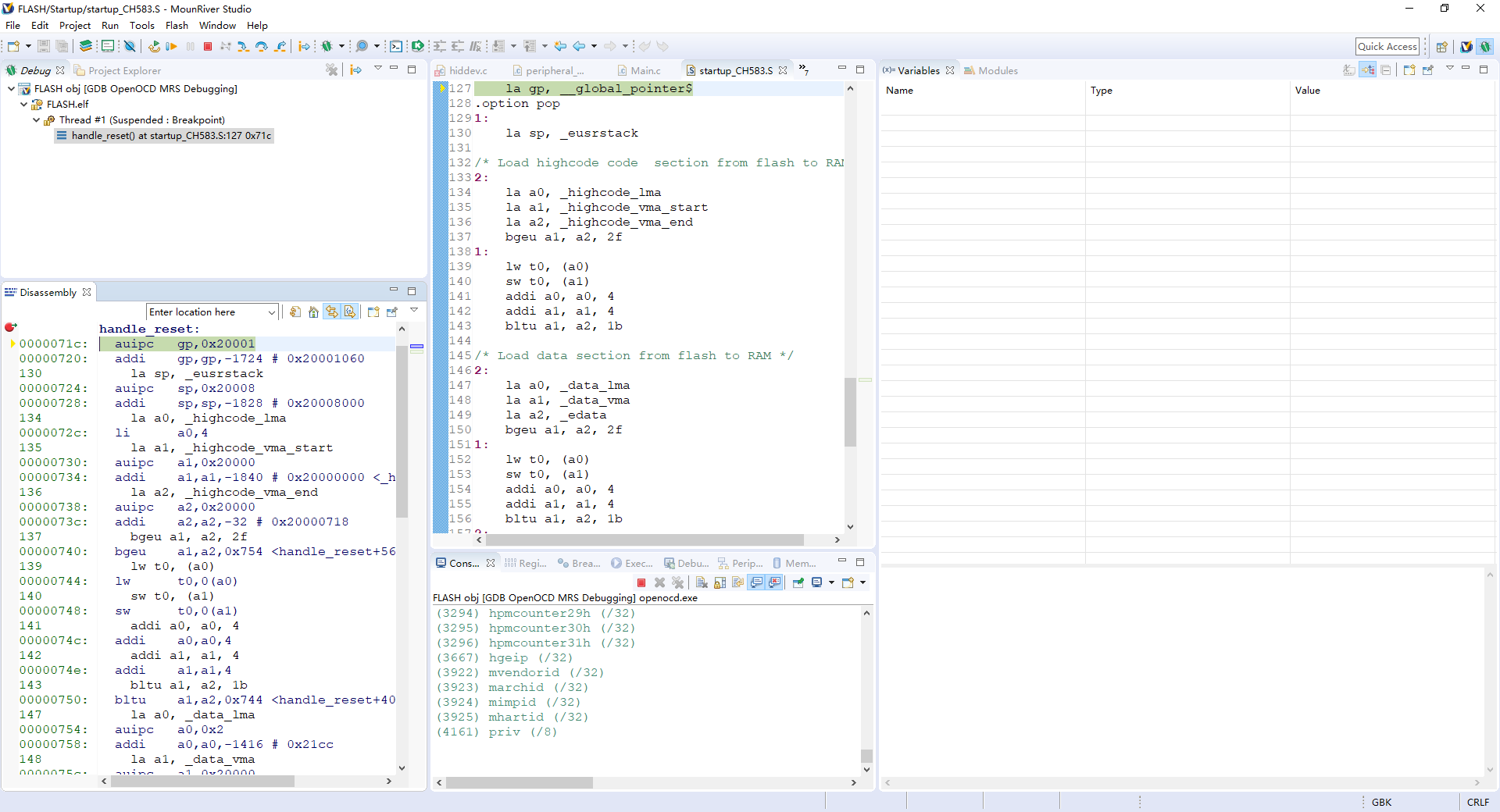The image size is (1500, 812).
Task: Open Perspective icon near Quick Access
Action: pyautogui.click(x=1442, y=47)
